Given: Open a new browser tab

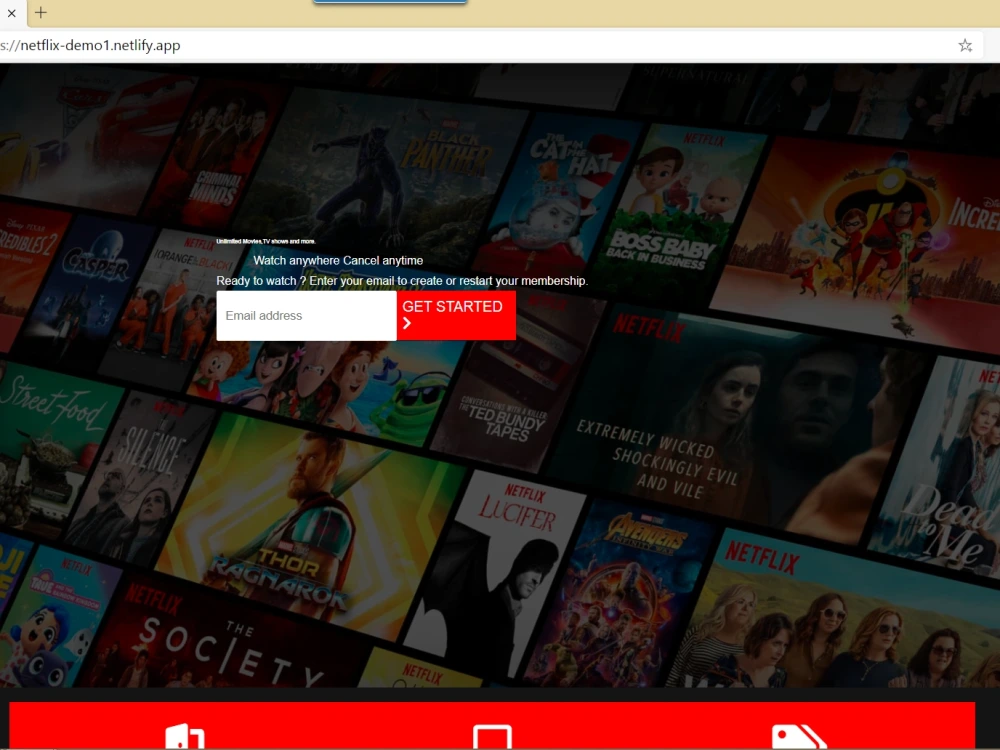Looking at the screenshot, I should click(x=41, y=12).
